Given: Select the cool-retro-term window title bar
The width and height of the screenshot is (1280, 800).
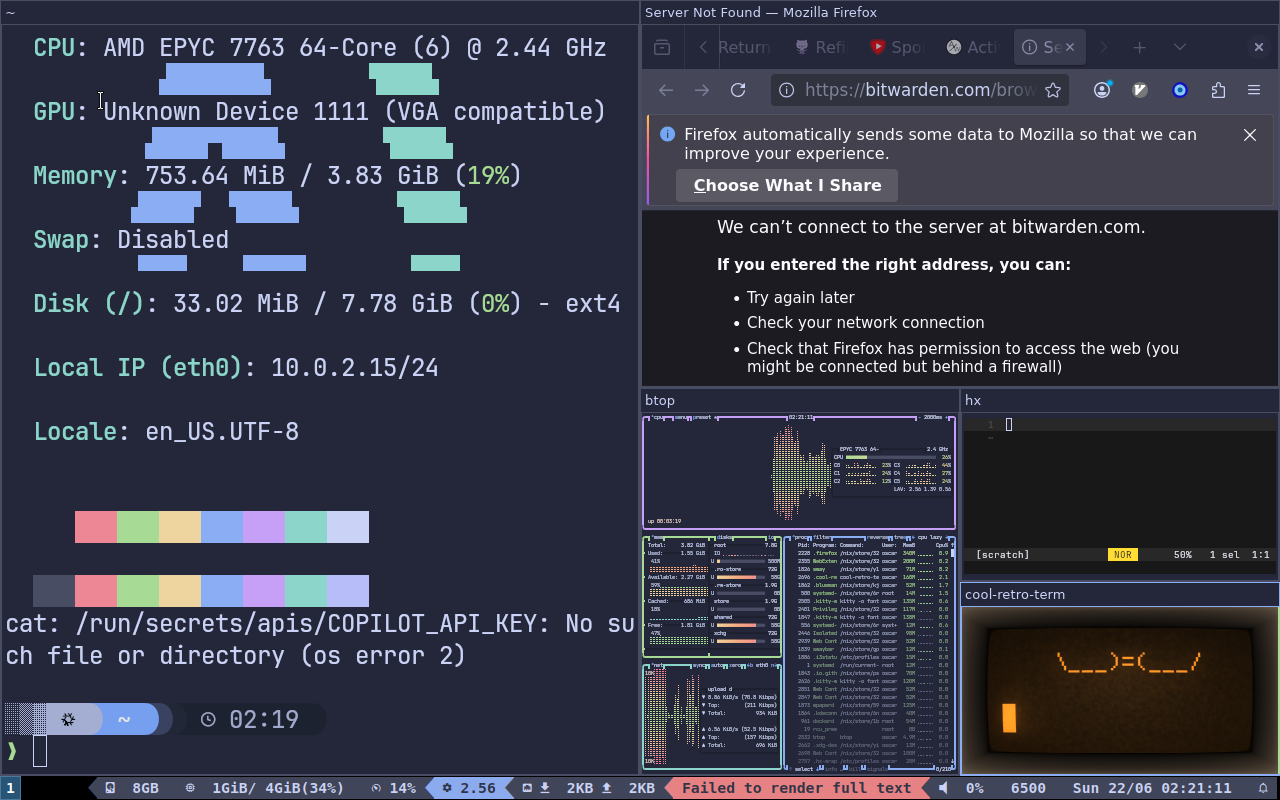Looking at the screenshot, I should click(x=1119, y=594).
